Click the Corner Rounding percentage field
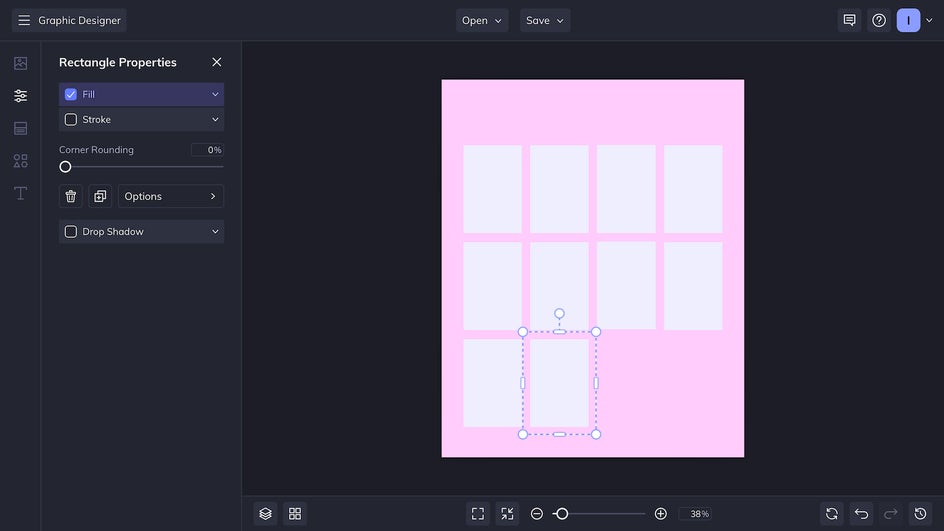 click(207, 150)
